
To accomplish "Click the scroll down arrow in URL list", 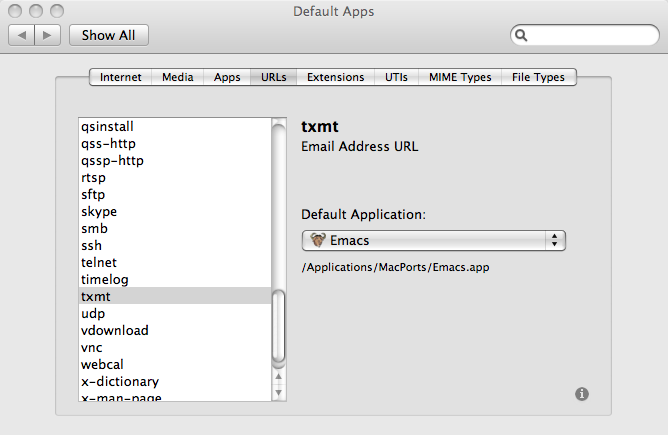I will click(279, 391).
